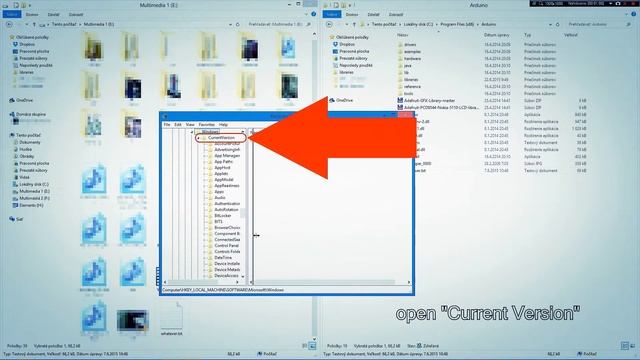Screen dimensions: 640x360
Task: Click OneDrive icon in Arduino window sidebar
Action: (x=332, y=100)
